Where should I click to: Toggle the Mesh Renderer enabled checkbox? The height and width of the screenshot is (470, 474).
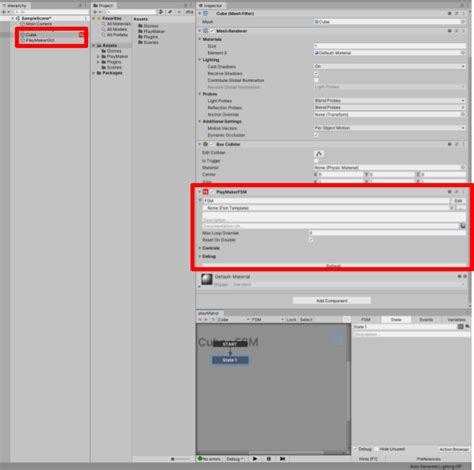click(x=212, y=31)
